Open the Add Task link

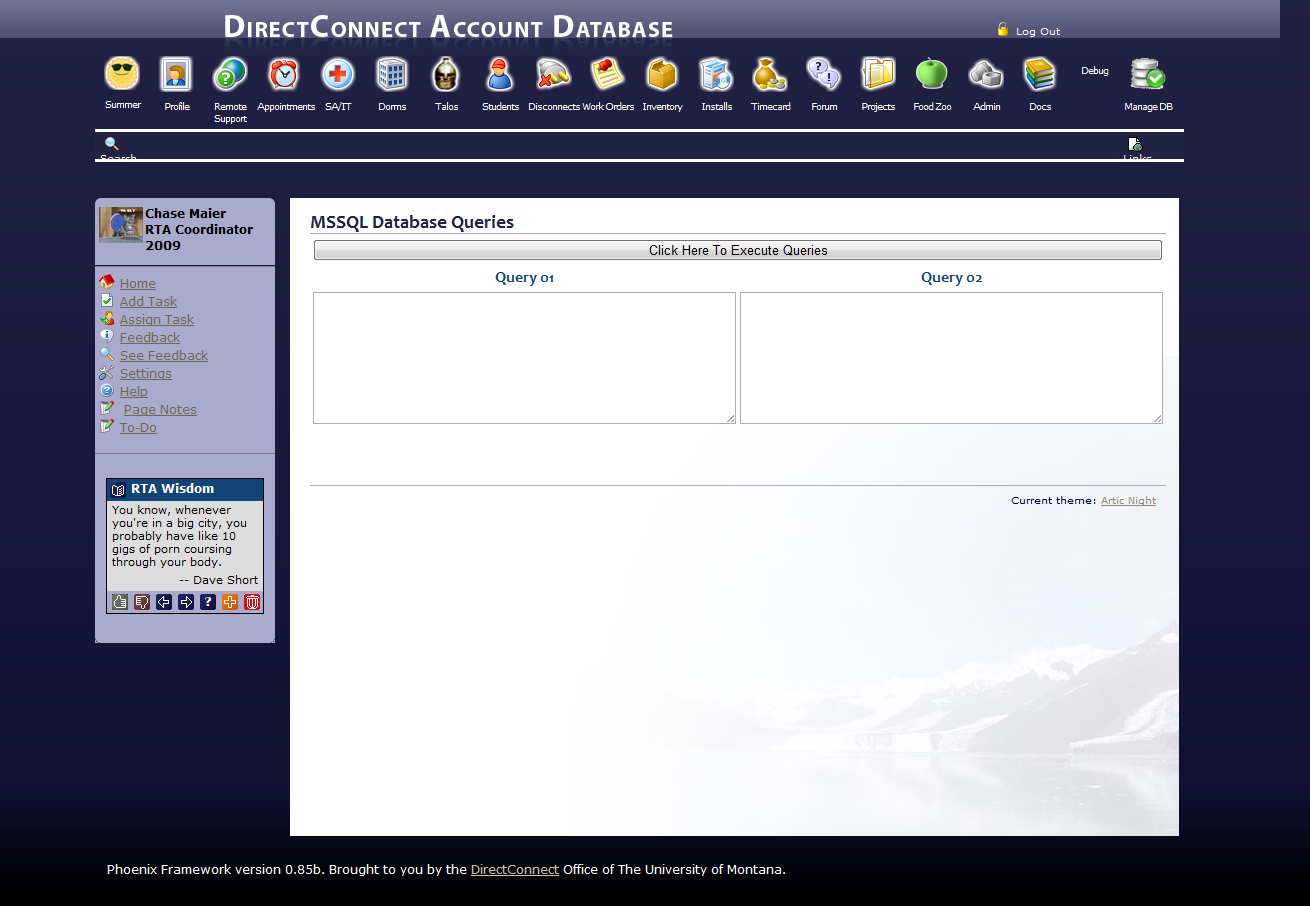pyautogui.click(x=148, y=302)
